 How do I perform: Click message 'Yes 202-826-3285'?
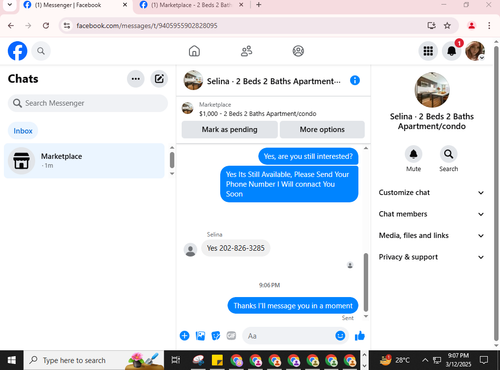pyautogui.click(x=236, y=248)
